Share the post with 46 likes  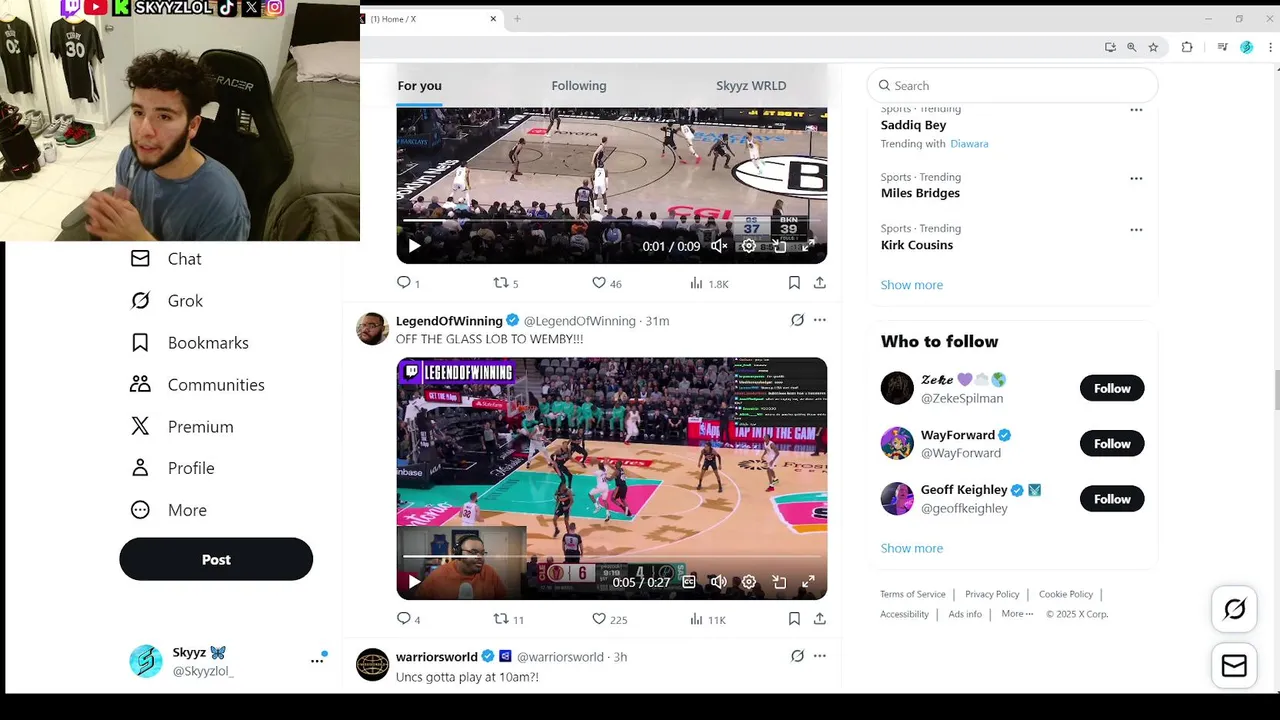(x=819, y=284)
